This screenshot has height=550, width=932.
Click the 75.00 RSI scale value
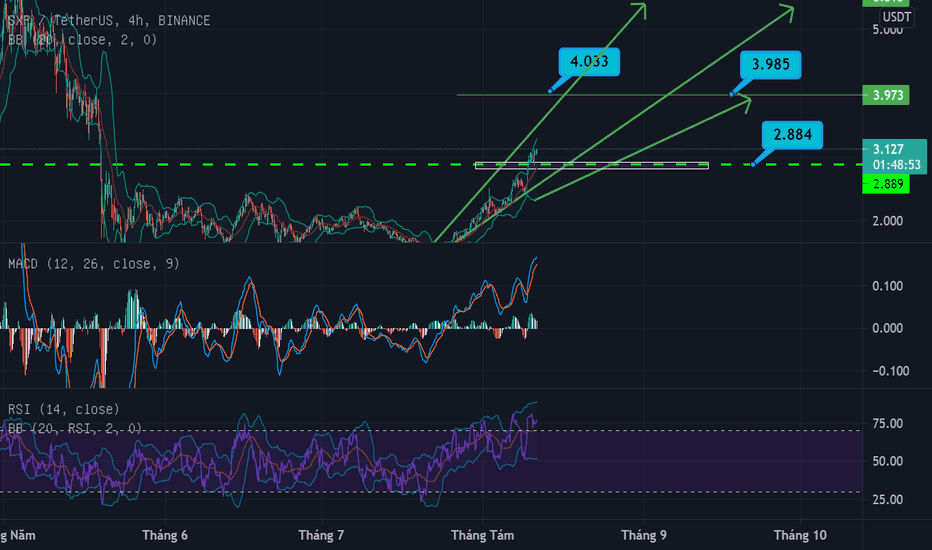pyautogui.click(x=887, y=423)
